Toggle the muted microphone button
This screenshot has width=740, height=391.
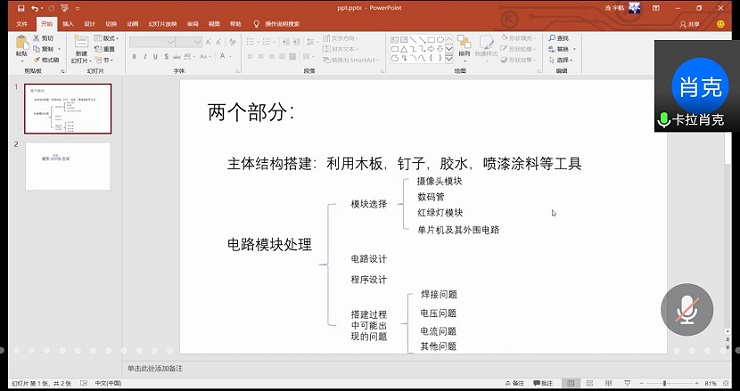click(x=687, y=310)
